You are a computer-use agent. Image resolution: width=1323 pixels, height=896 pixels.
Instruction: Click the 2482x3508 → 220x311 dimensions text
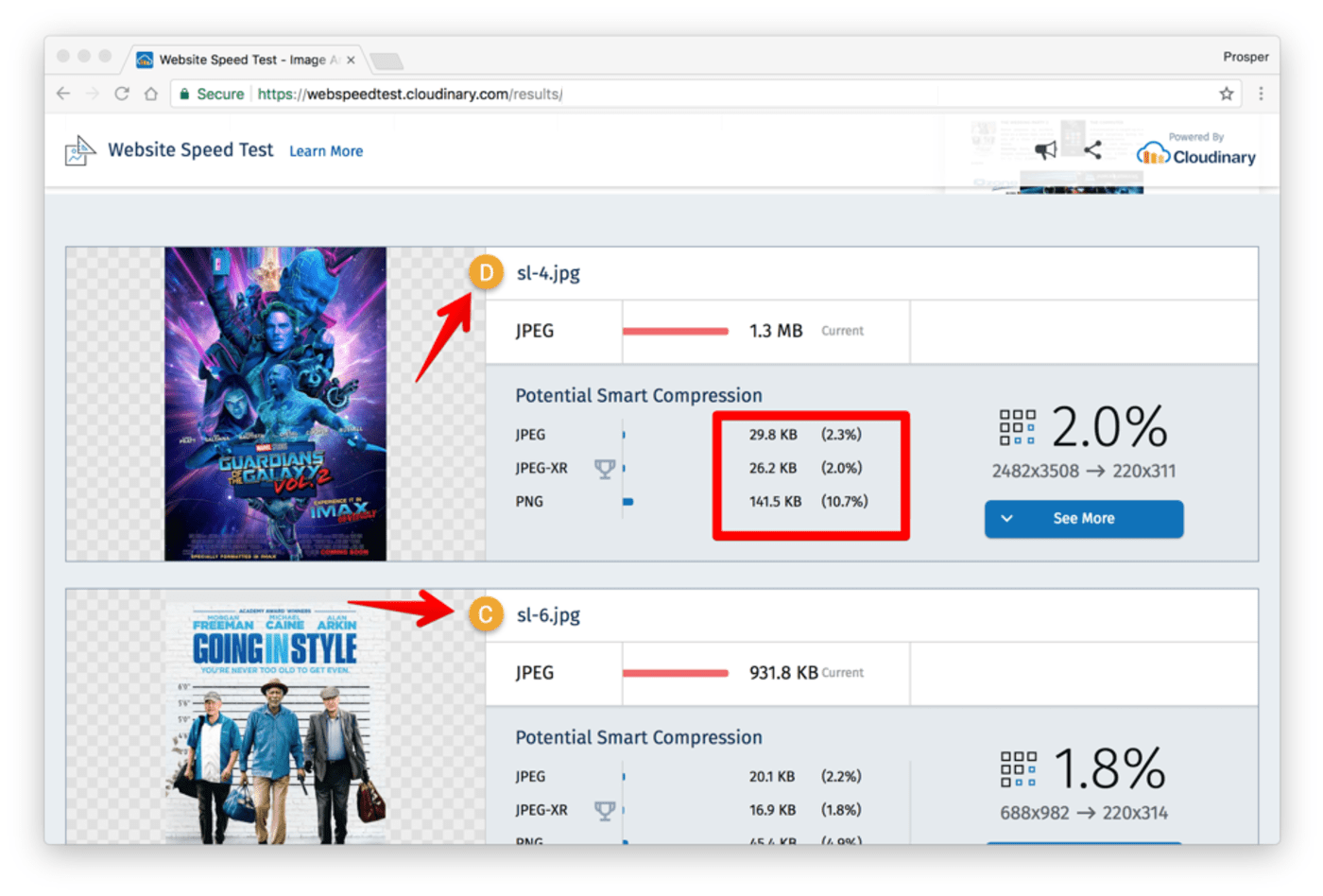tap(1084, 471)
